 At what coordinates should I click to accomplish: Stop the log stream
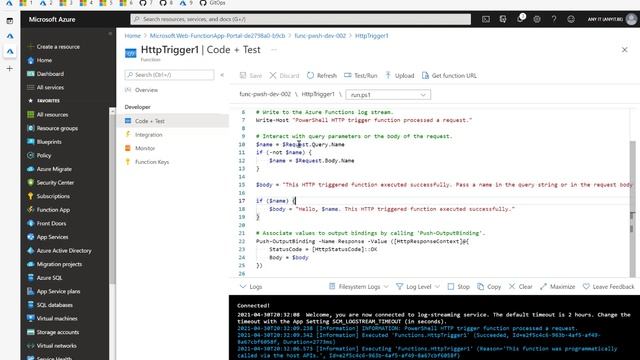click(458, 287)
